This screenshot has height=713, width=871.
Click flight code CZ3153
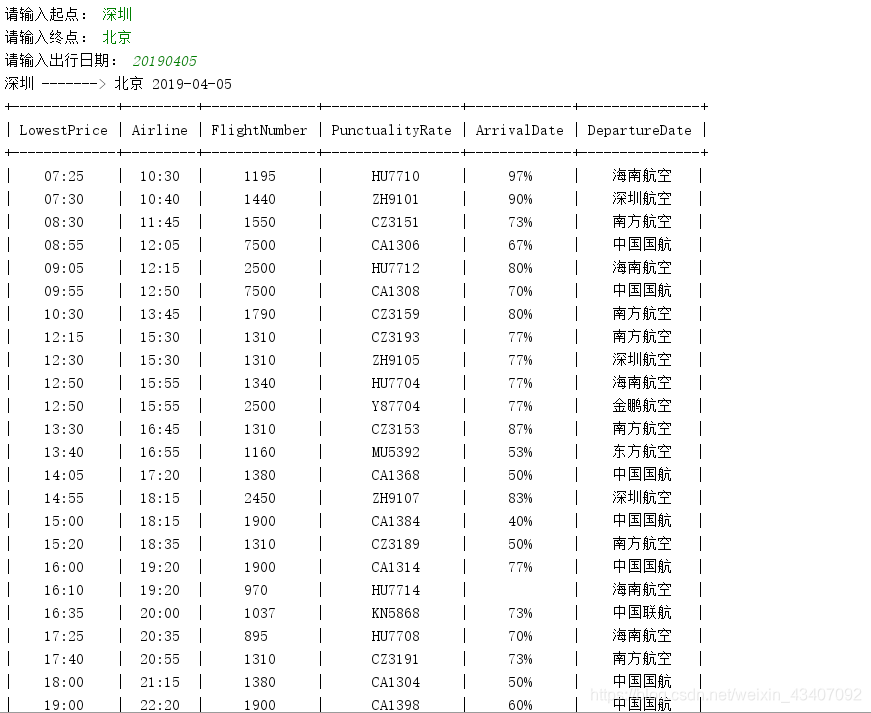click(396, 429)
